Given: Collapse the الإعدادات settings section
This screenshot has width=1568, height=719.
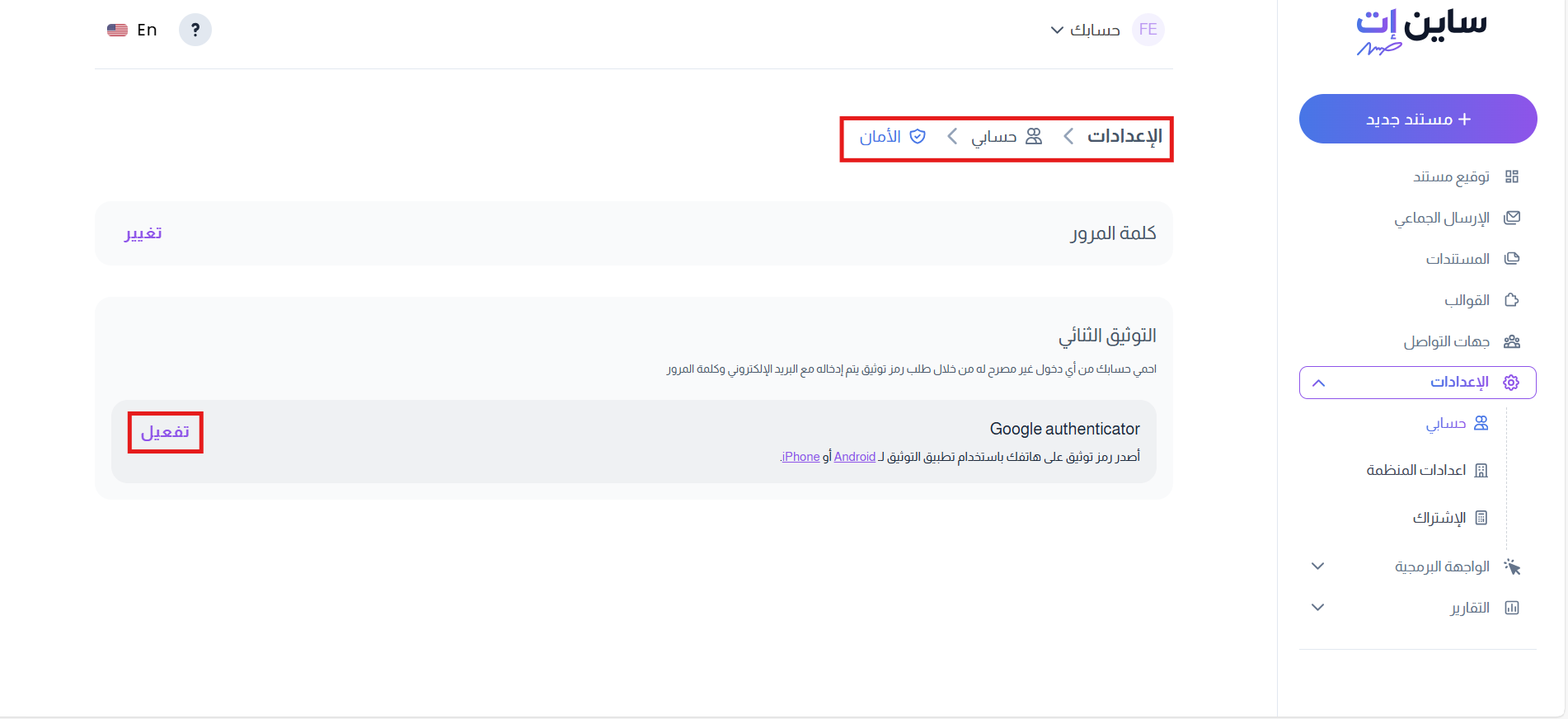Looking at the screenshot, I should [1318, 383].
